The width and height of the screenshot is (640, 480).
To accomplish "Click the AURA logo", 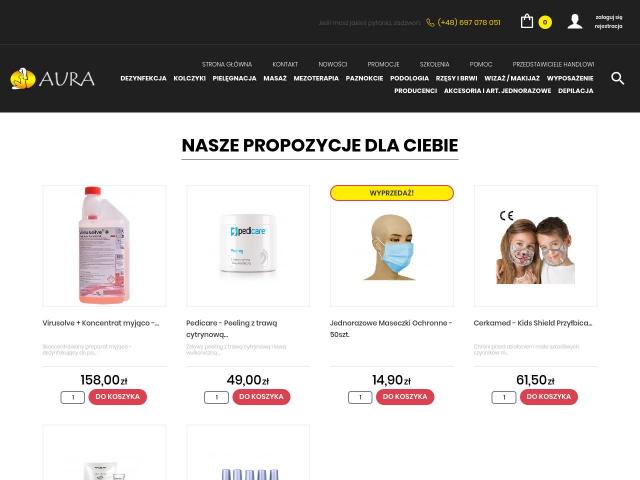I will [x=52, y=78].
